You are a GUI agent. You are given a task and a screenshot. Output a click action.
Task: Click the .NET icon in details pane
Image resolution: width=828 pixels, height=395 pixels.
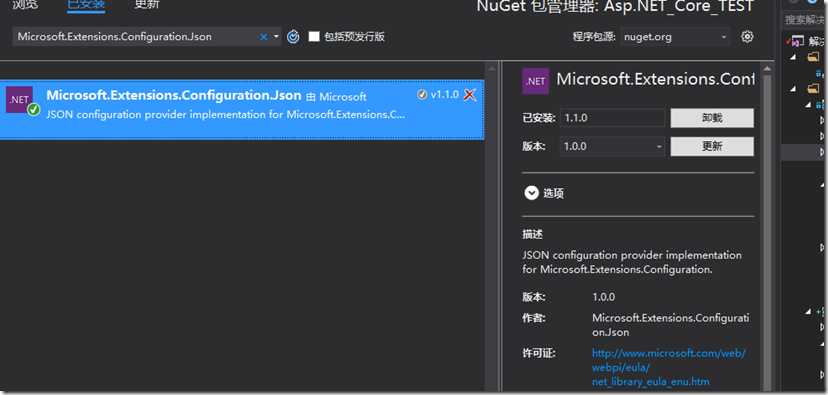pos(535,81)
